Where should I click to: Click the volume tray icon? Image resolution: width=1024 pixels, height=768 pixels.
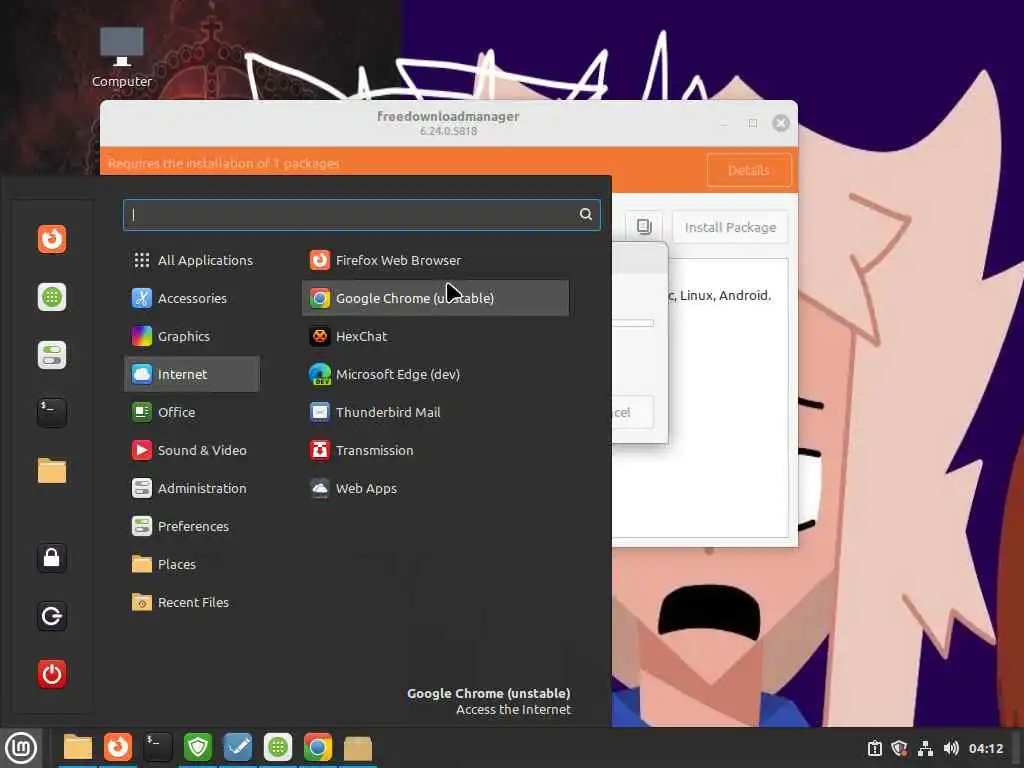click(x=951, y=748)
